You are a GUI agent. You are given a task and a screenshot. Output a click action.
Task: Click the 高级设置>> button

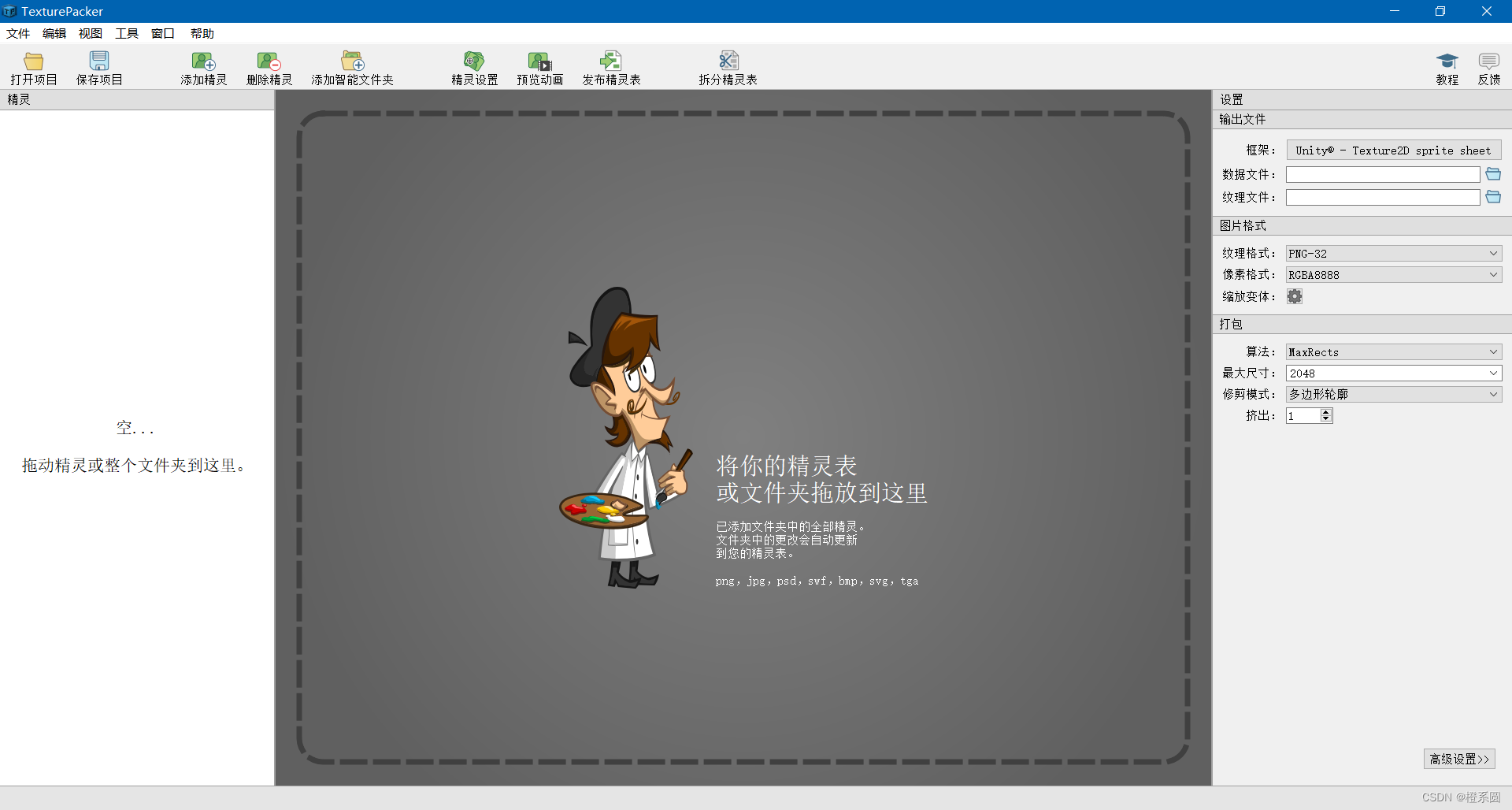1459,759
